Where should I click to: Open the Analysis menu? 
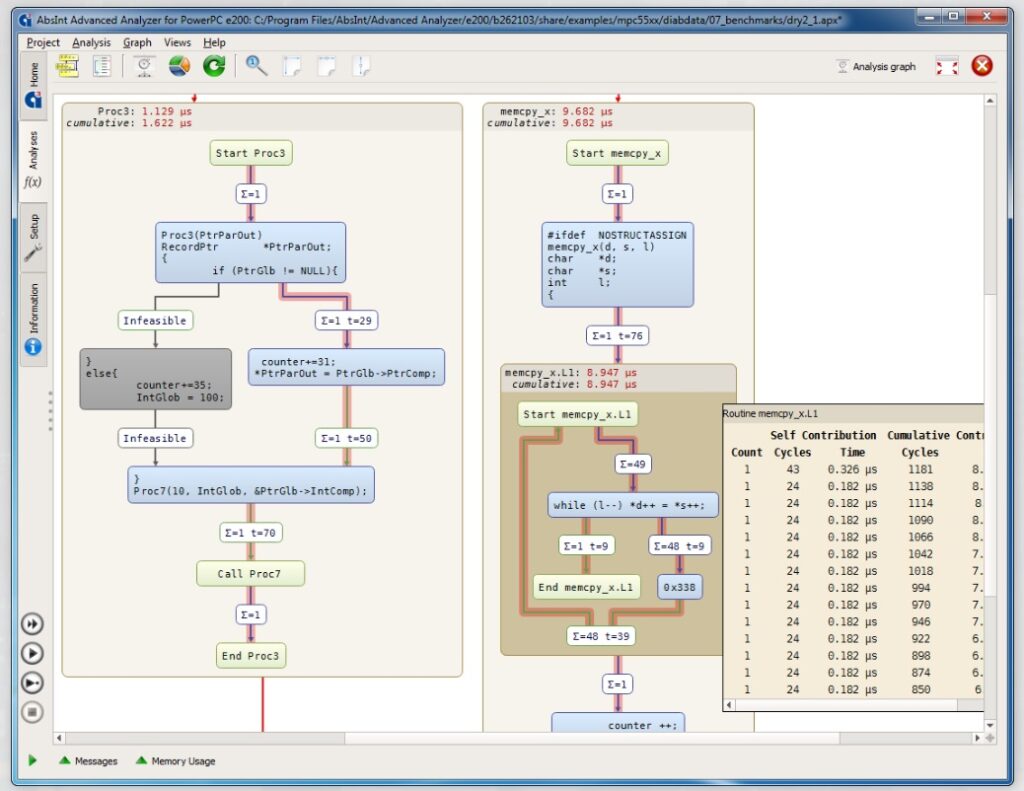[91, 42]
